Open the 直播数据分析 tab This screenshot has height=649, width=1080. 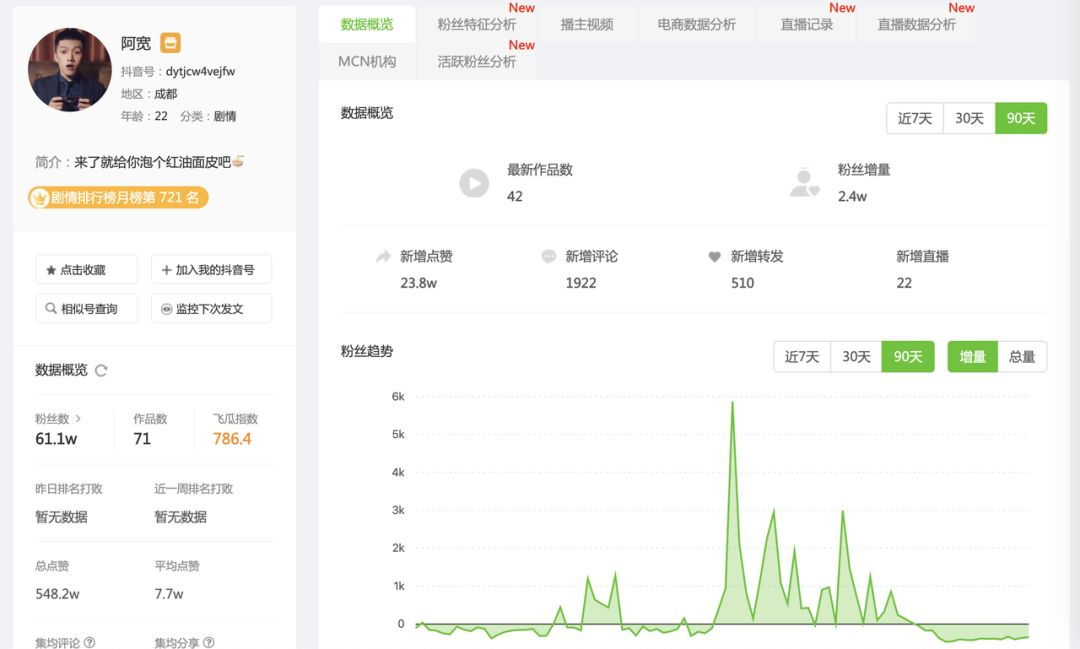point(916,25)
